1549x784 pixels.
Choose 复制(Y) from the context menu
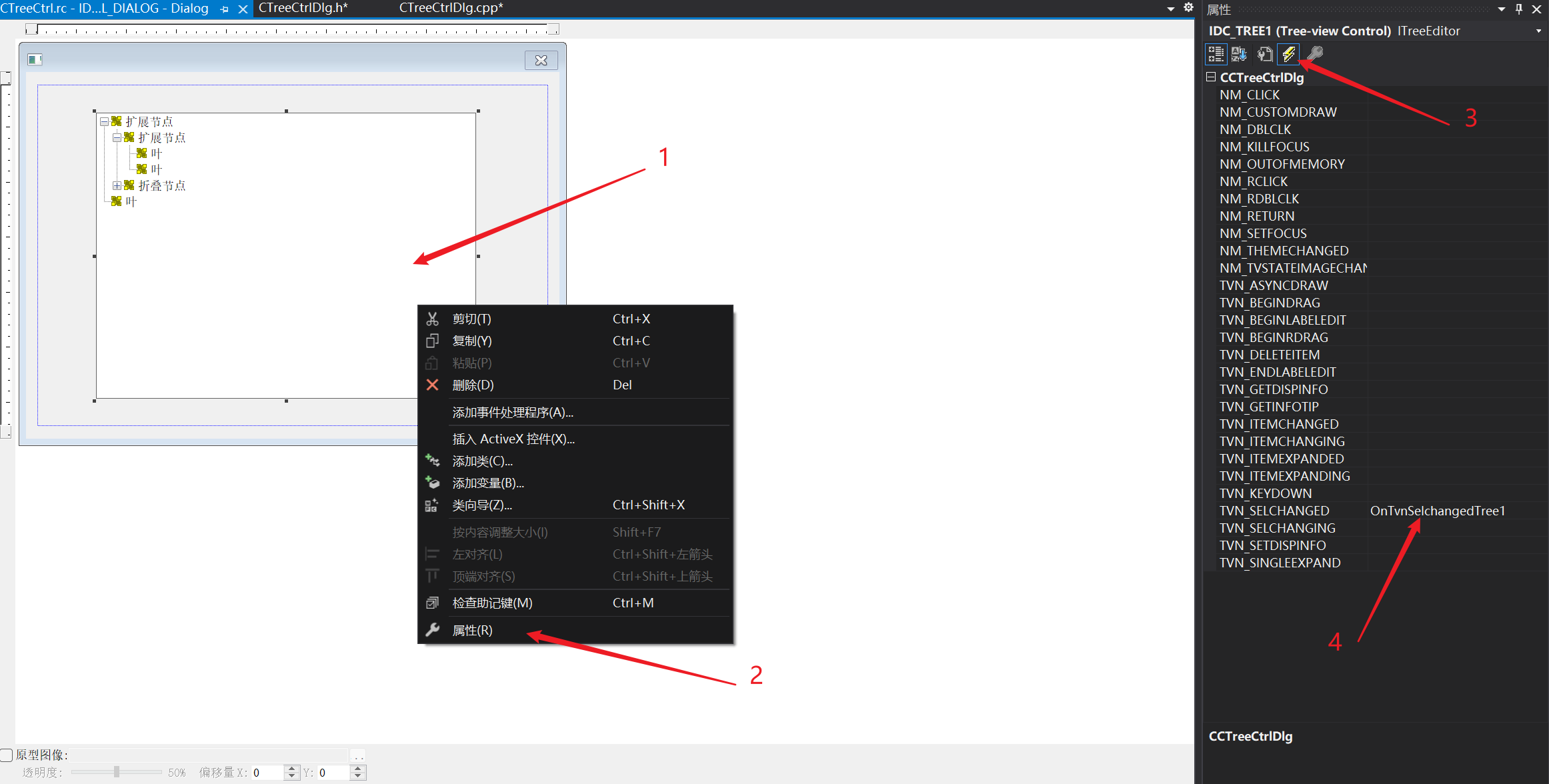click(x=575, y=341)
